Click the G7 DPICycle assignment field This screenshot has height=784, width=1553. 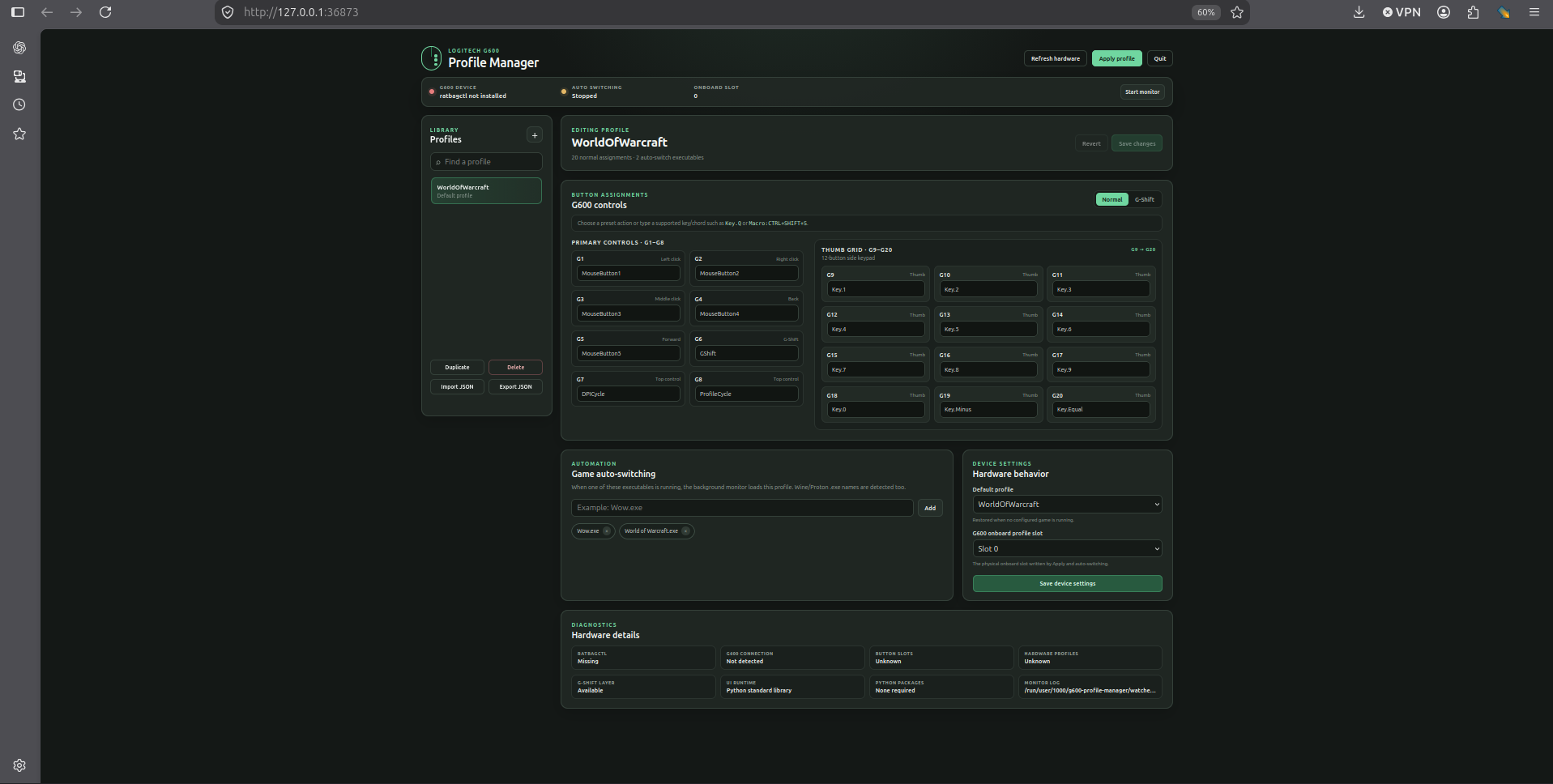click(628, 394)
